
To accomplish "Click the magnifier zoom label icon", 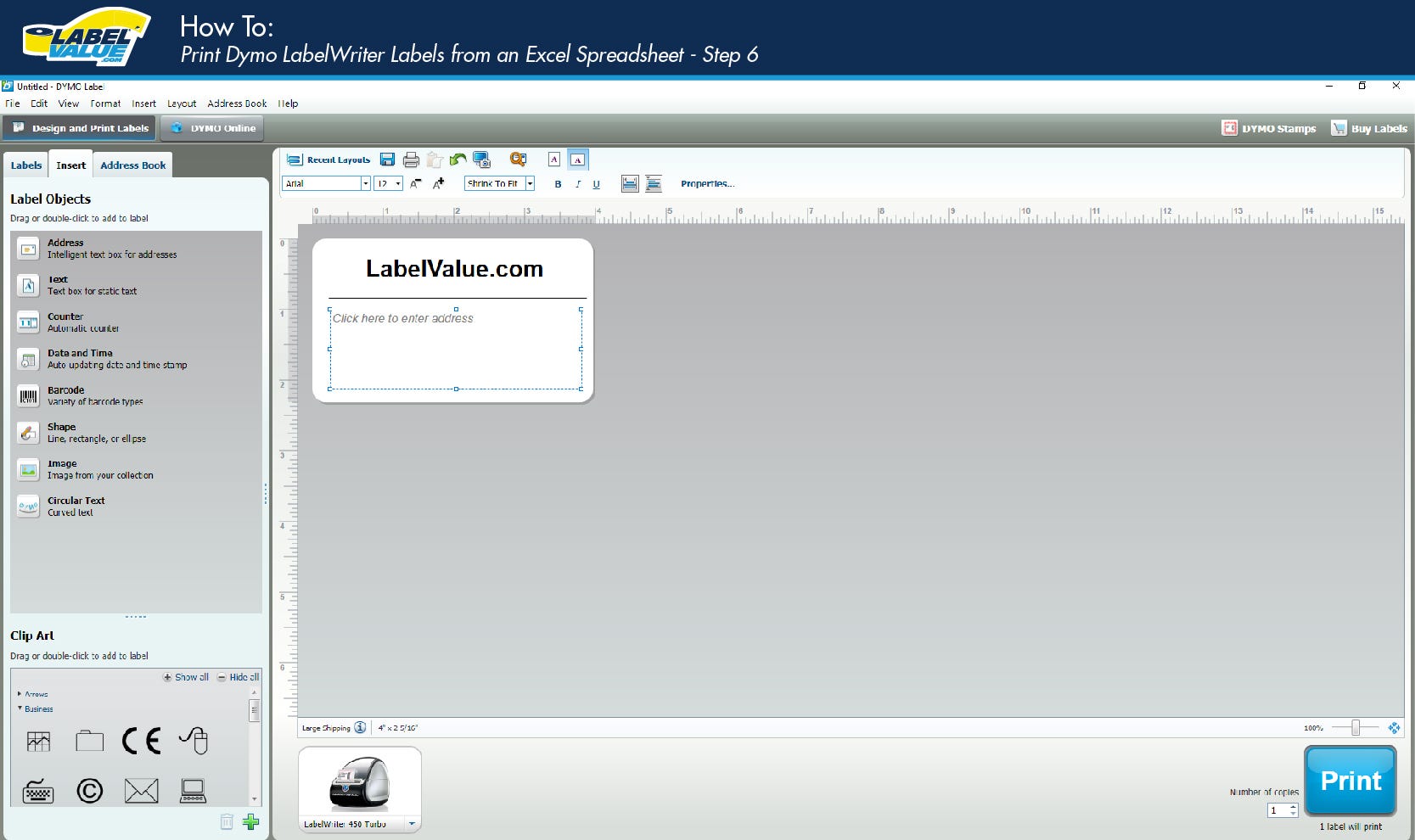I will tap(518, 160).
